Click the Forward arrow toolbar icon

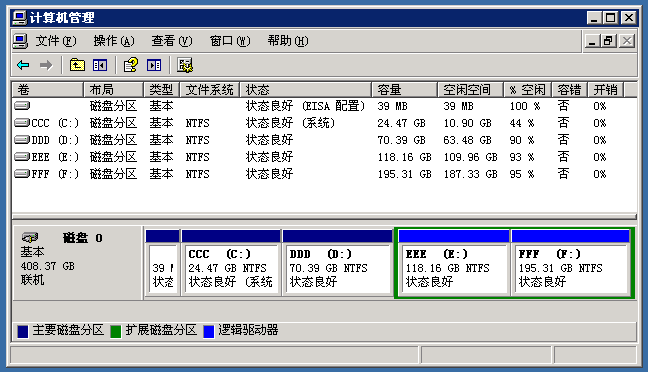(x=46, y=65)
